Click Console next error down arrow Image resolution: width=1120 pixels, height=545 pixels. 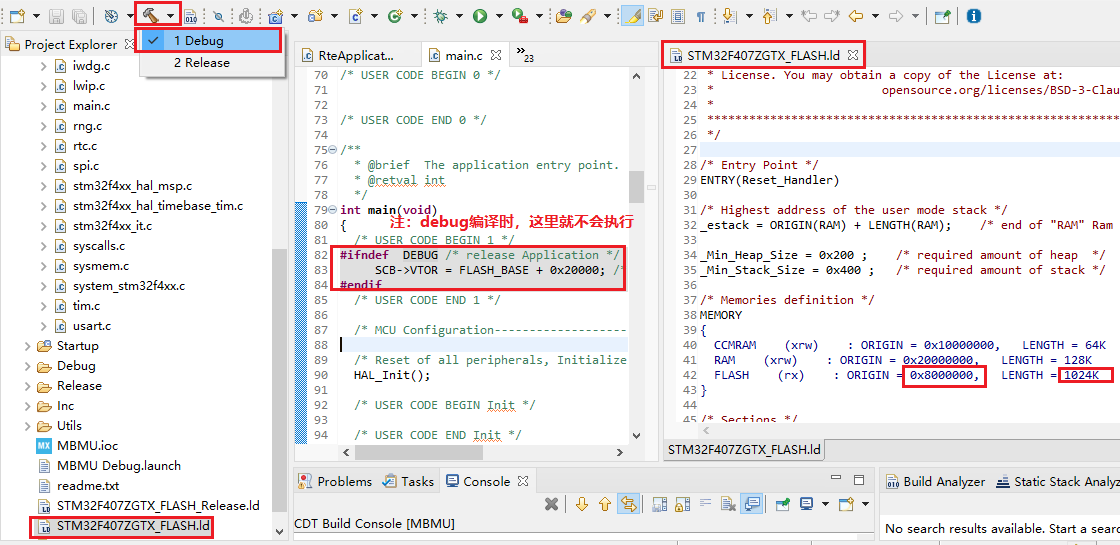pos(581,504)
